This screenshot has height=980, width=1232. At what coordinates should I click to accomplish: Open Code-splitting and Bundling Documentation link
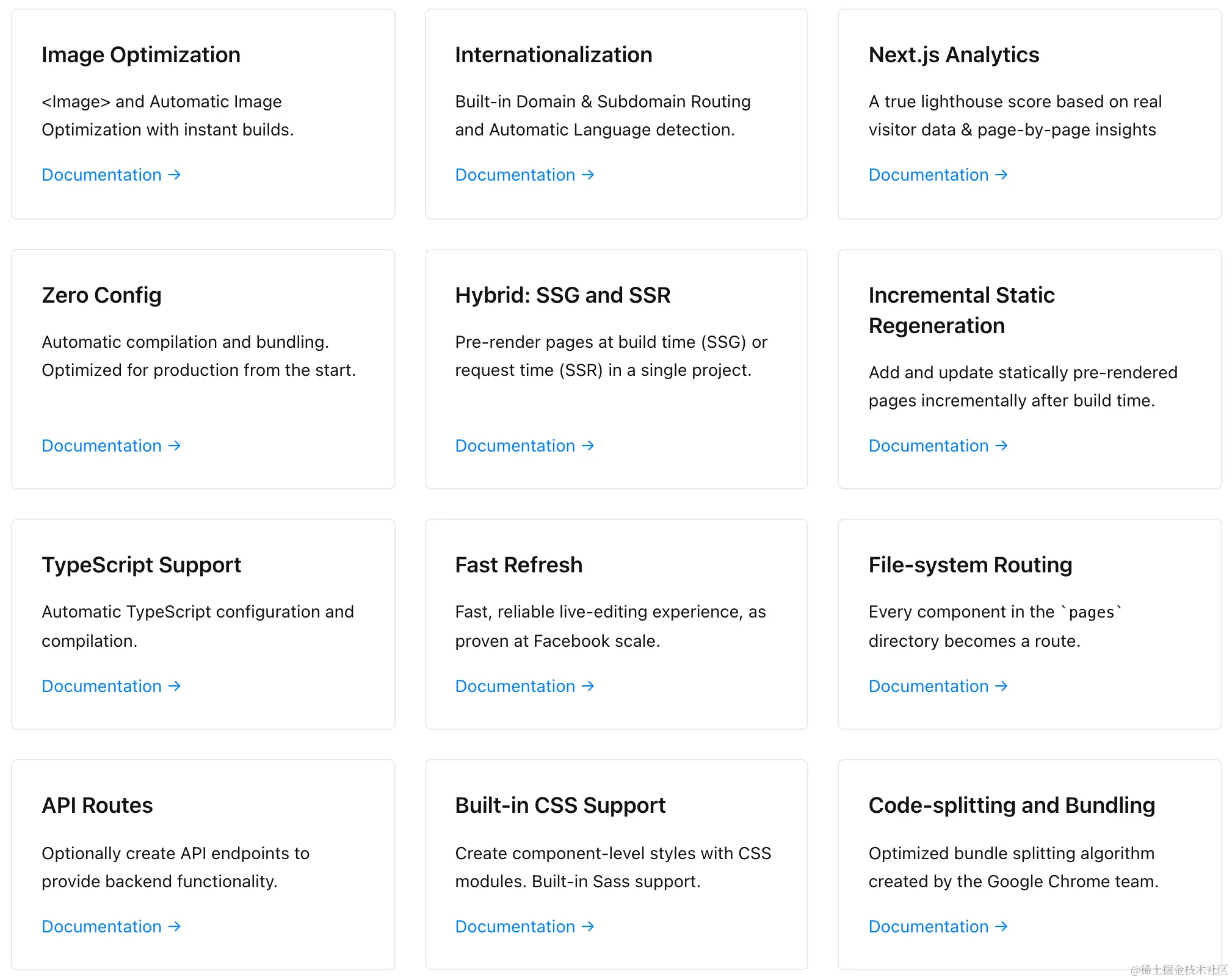coord(929,927)
